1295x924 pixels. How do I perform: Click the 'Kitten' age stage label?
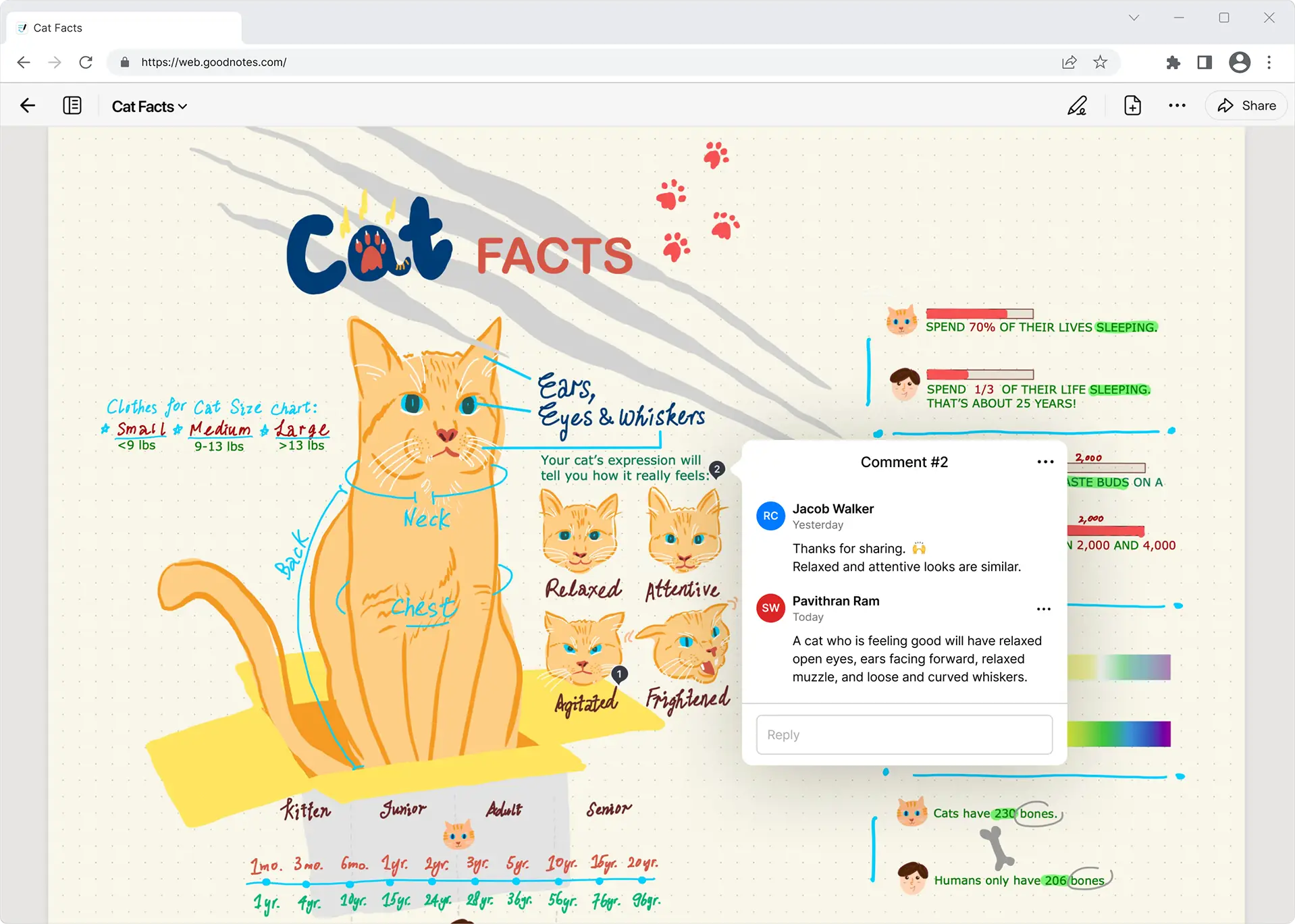pos(307,809)
